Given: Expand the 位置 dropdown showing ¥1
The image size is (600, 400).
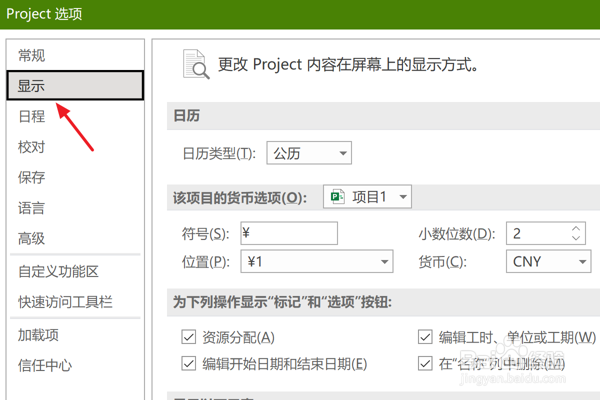Looking at the screenshot, I should [316, 261].
